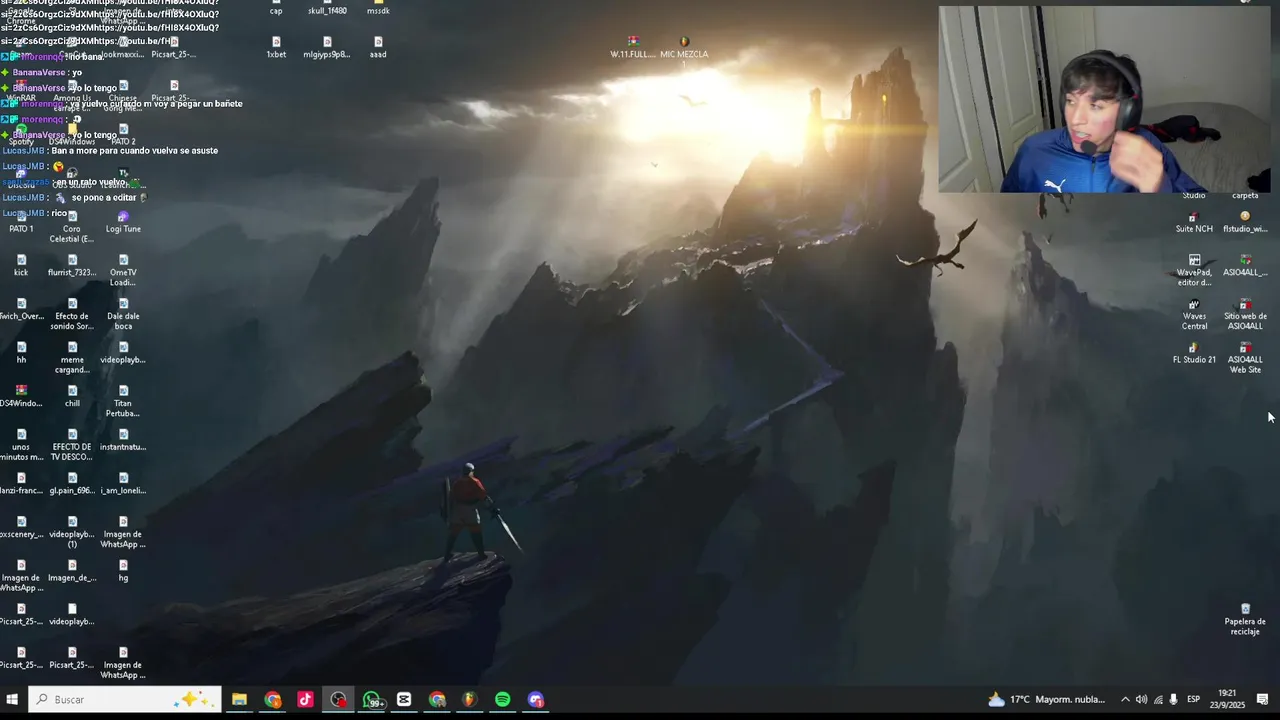Image resolution: width=1280 pixels, height=720 pixels.
Task: Select the WavePad editor desktop icon
Action: click(1194, 270)
